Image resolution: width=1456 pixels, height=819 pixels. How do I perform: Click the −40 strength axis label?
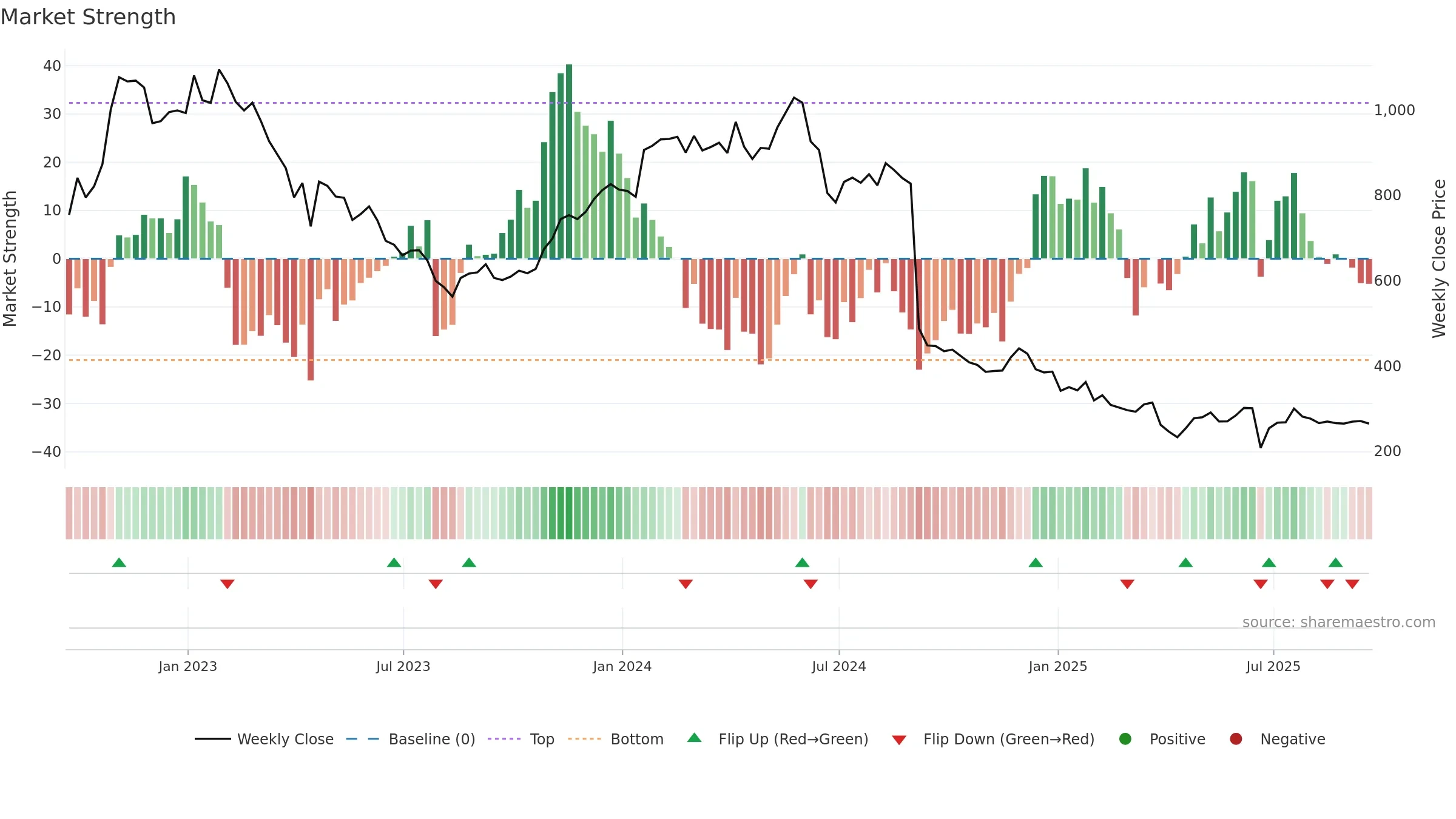(47, 451)
